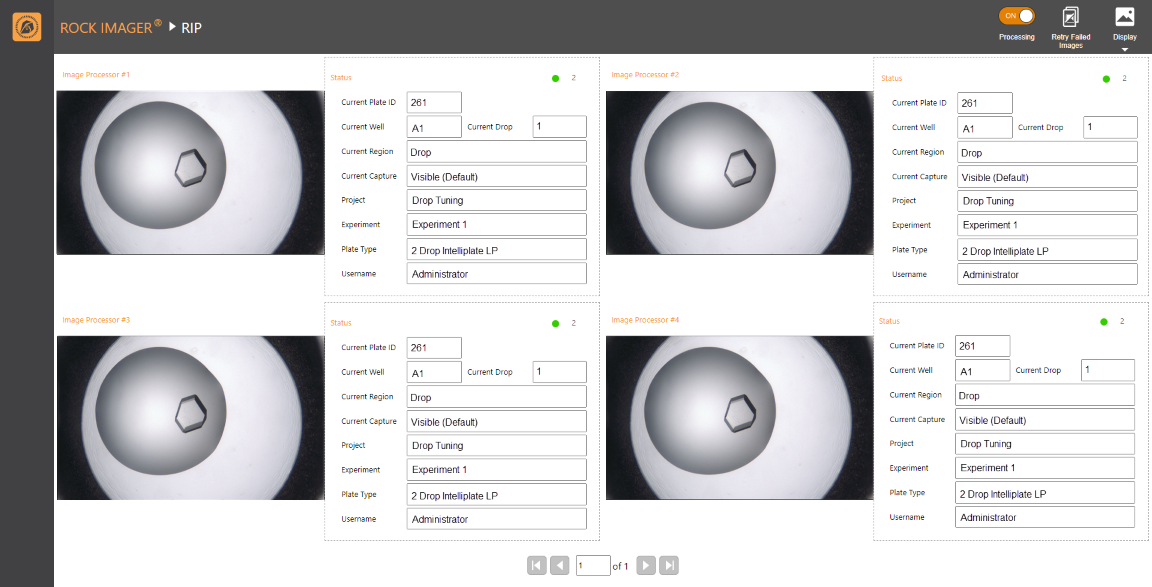The image size is (1152, 587).
Task: Select the Plate Type field in Processor #3
Action: tap(496, 495)
